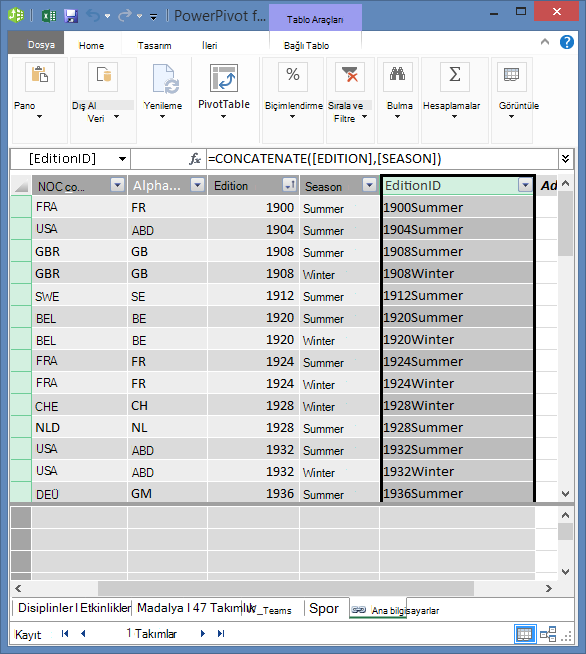Viewport: 586px width, 654px height.
Task: Switch to the Excel workbook icon
Action: point(49,16)
